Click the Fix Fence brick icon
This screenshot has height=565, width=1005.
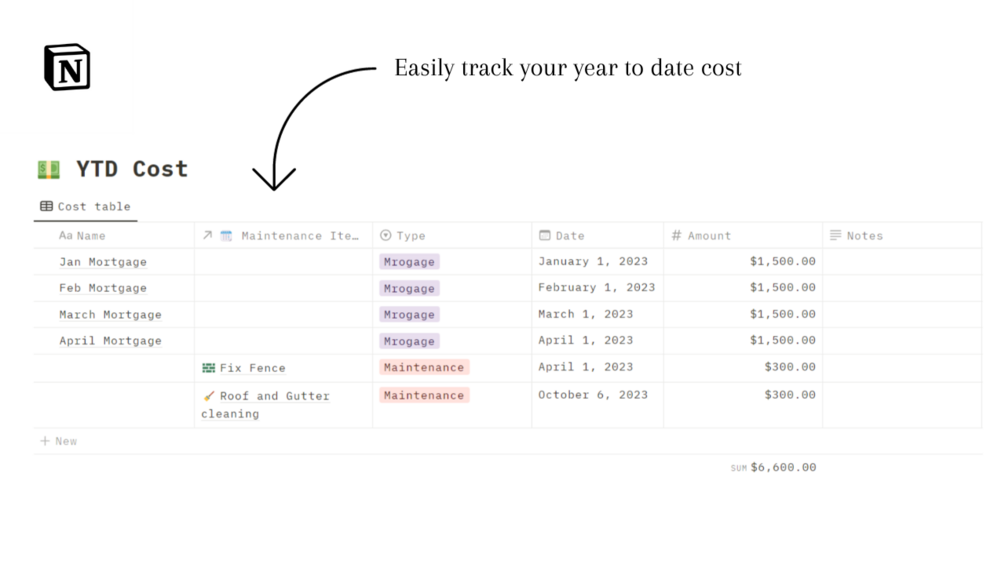pyautogui.click(x=208, y=368)
